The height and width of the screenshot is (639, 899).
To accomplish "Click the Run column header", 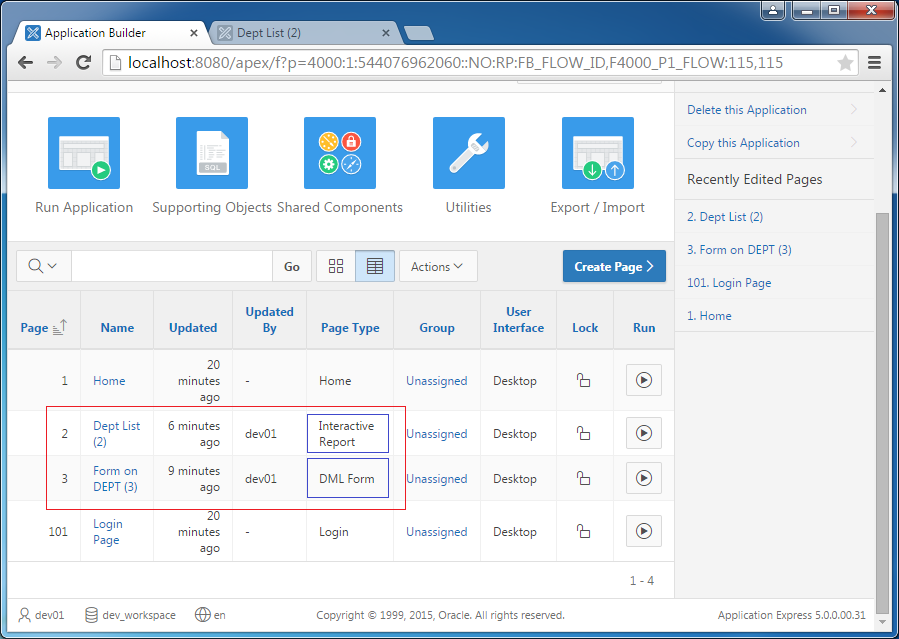I will 644,328.
